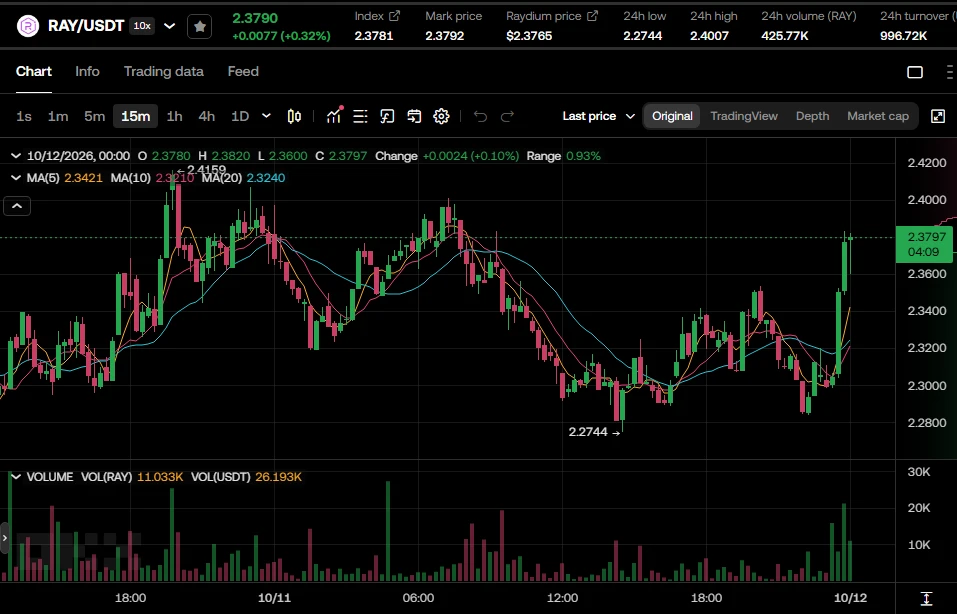
Task: Open the more timeframes dropdown after 1D
Action: click(266, 115)
